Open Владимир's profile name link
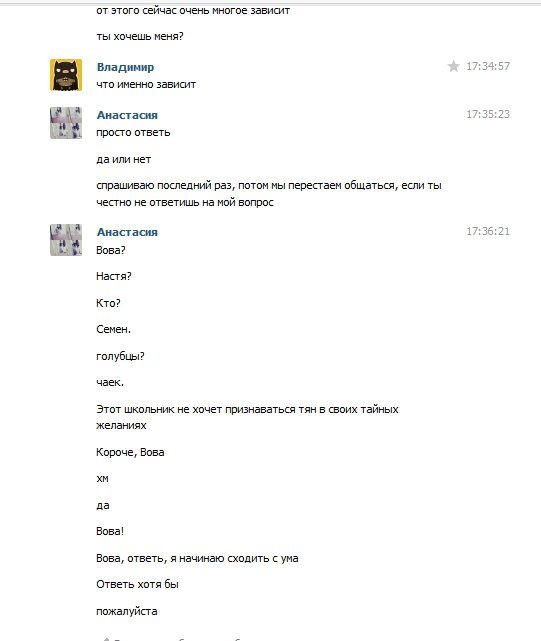This screenshot has width=541, height=641. point(125,67)
